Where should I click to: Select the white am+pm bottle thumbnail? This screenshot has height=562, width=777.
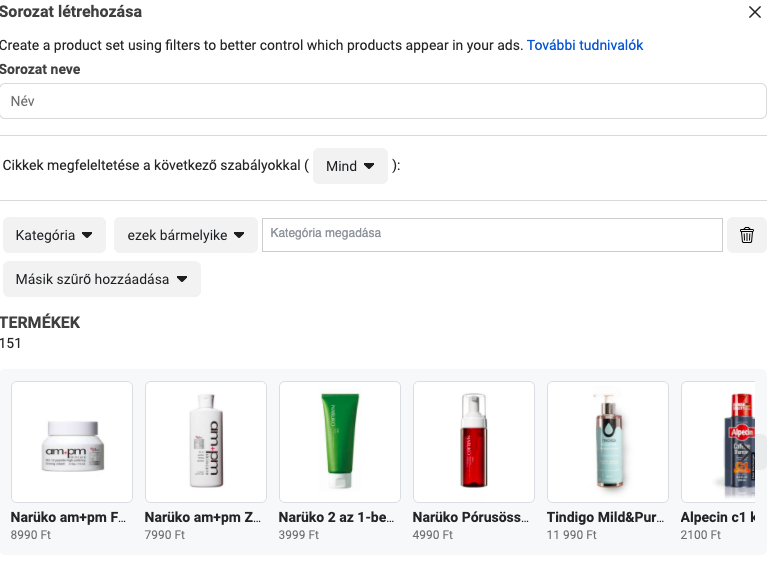coord(206,442)
